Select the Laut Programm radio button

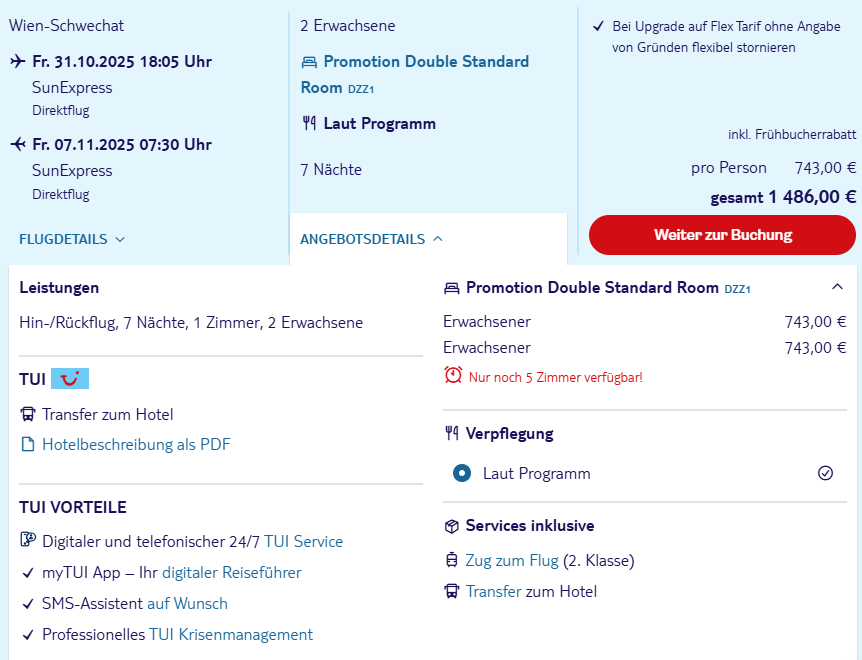[462, 473]
